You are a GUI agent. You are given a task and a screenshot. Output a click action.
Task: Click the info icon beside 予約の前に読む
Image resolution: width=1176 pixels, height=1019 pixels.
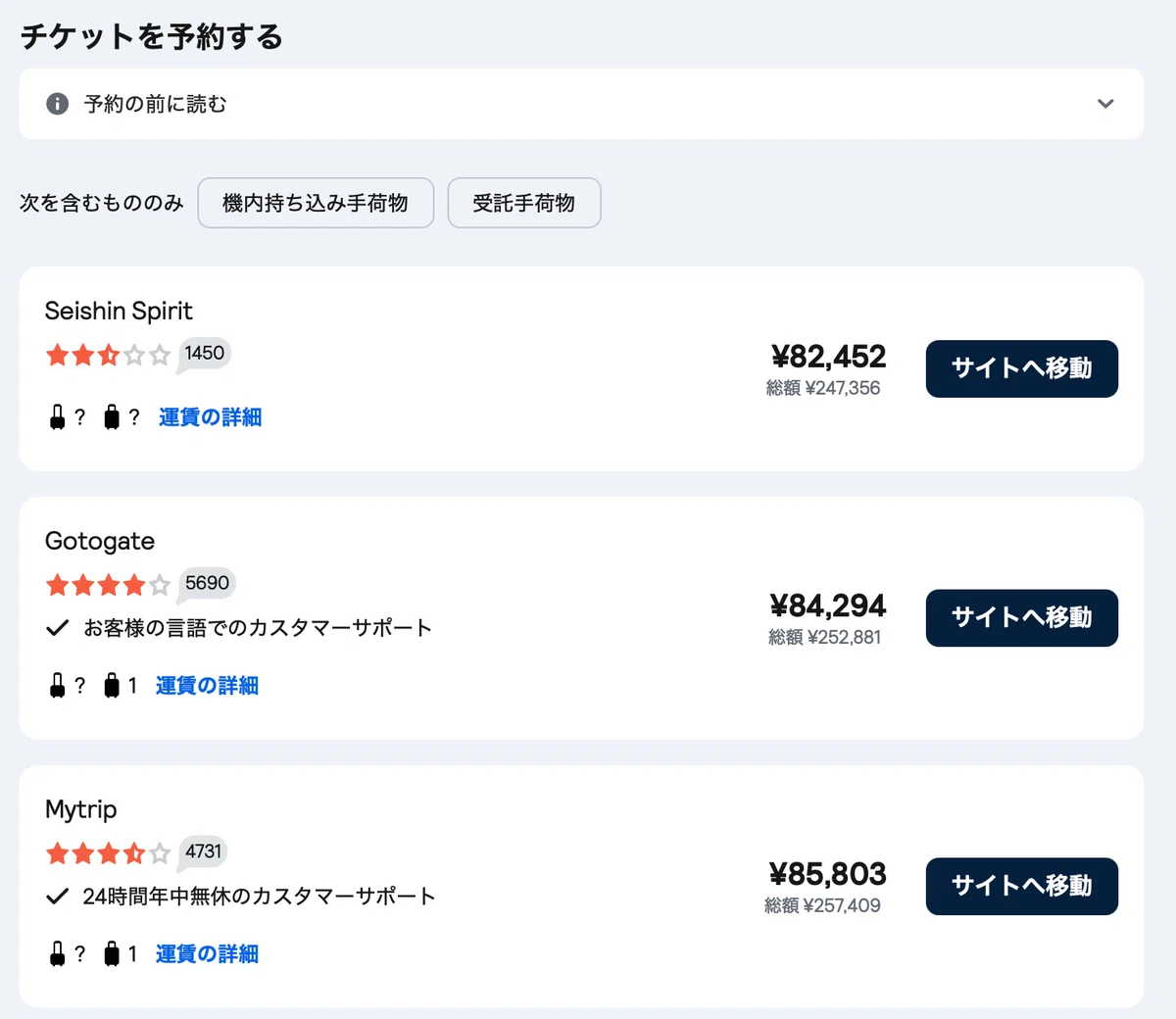pyautogui.click(x=58, y=104)
